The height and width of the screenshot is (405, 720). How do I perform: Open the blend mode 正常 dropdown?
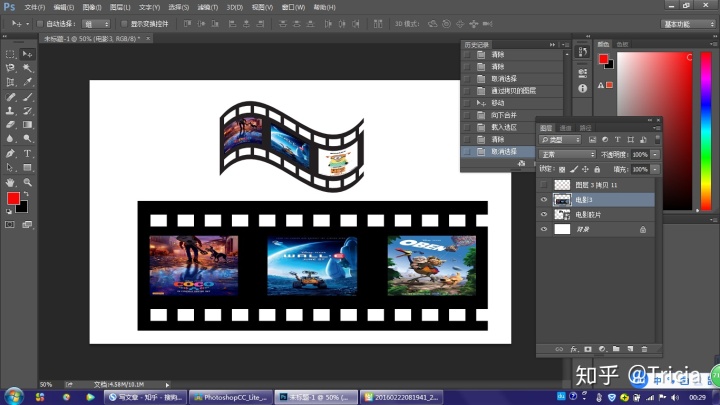568,155
